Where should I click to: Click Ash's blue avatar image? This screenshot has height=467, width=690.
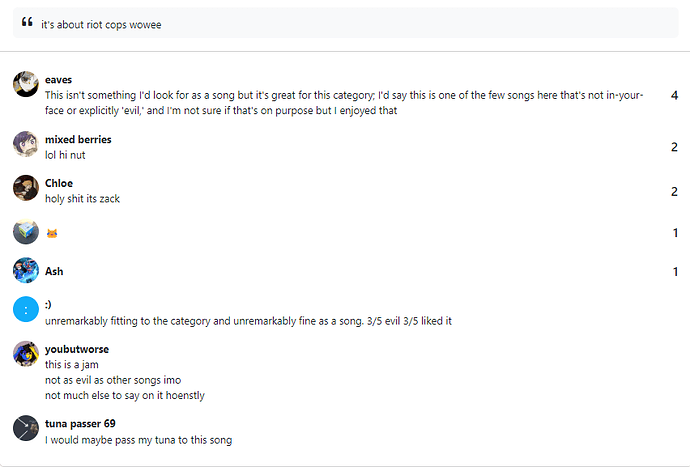26,270
